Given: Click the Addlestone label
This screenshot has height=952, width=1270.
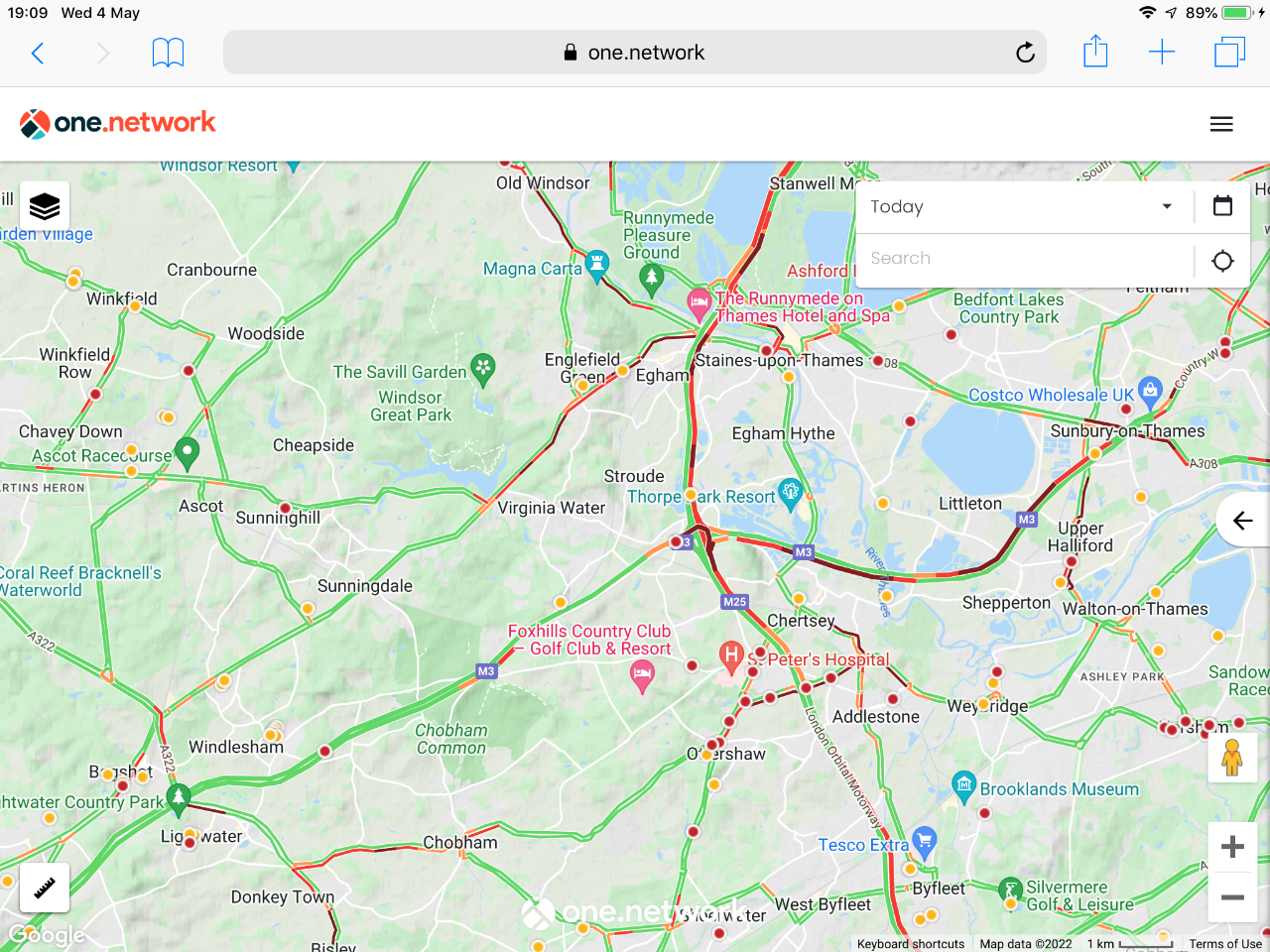Looking at the screenshot, I should 876,716.
